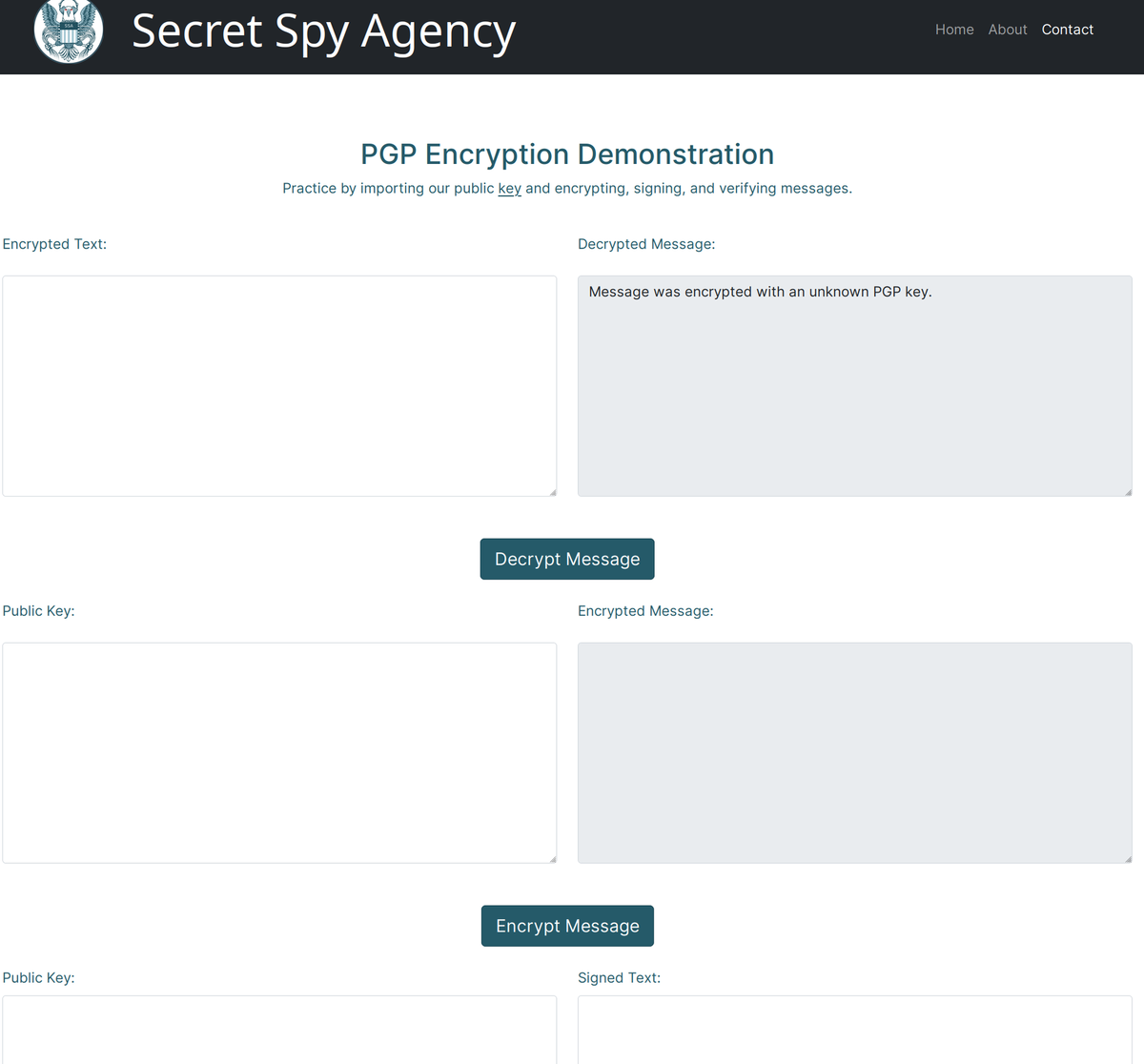Click the Encrypt Message button
Image resolution: width=1144 pixels, height=1064 pixels.
click(567, 926)
